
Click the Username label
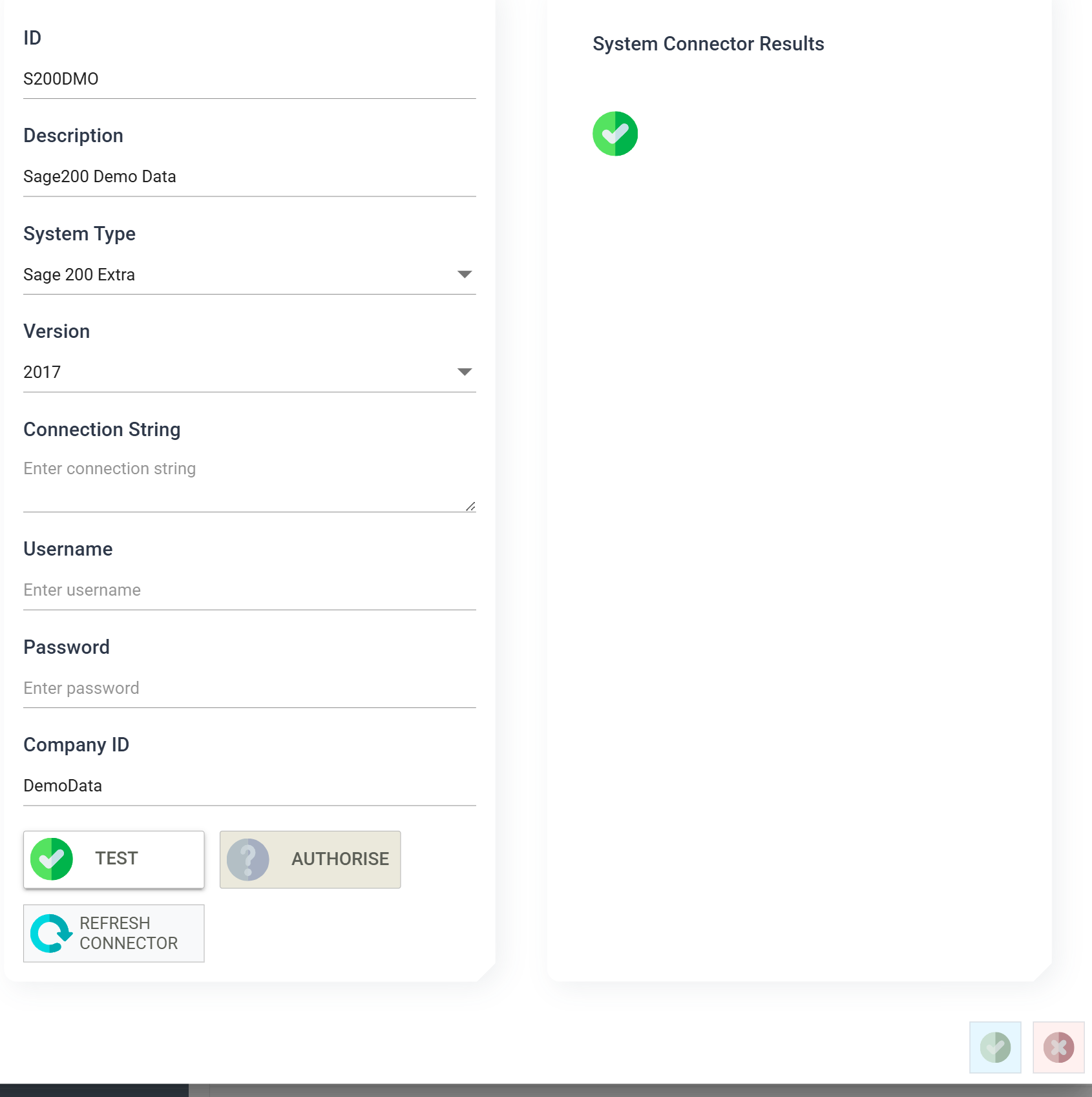68,549
